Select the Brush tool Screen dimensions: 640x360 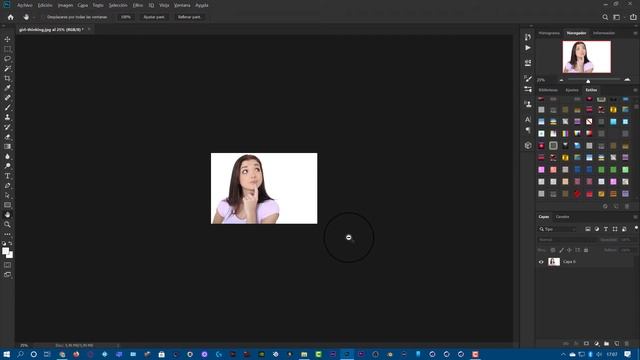(7, 107)
